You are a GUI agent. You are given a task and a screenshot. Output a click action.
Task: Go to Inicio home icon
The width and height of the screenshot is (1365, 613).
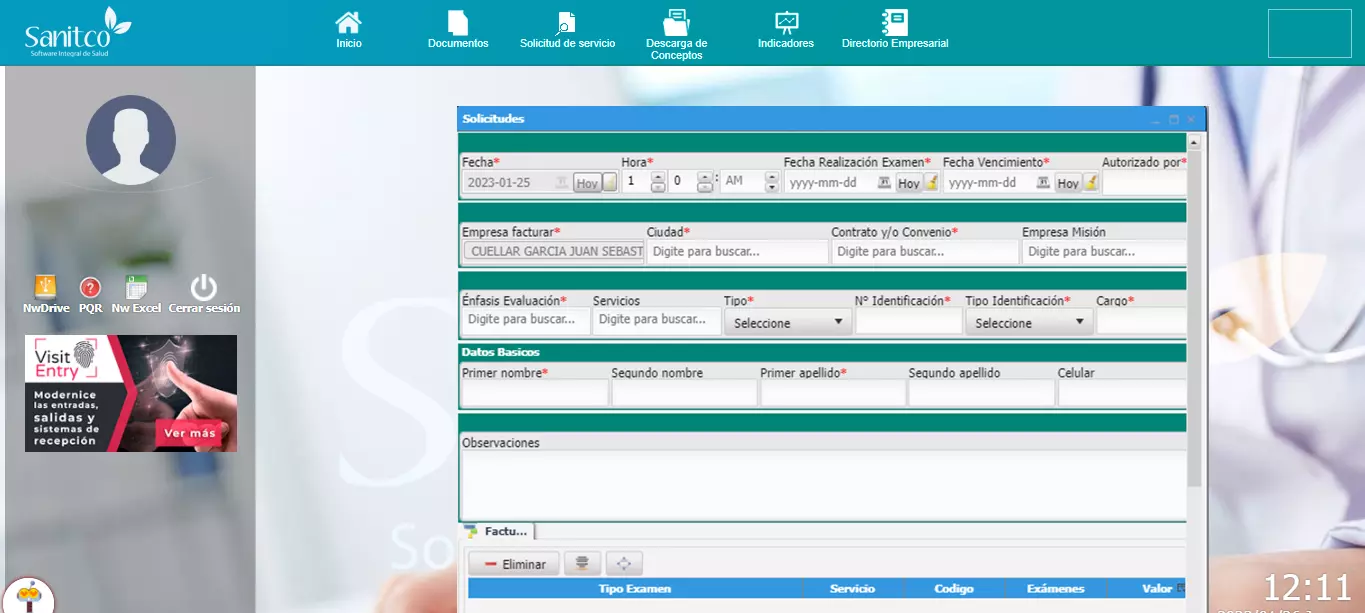click(348, 23)
